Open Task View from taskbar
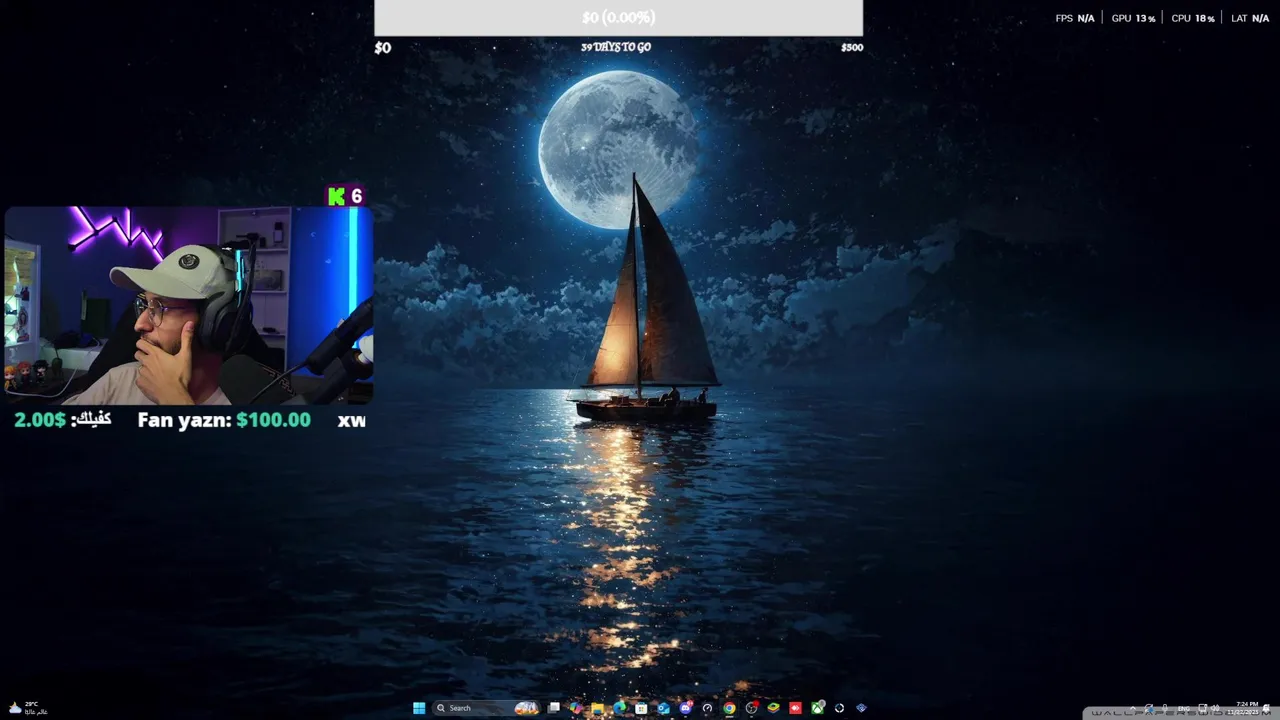The height and width of the screenshot is (720, 1280). click(553, 708)
